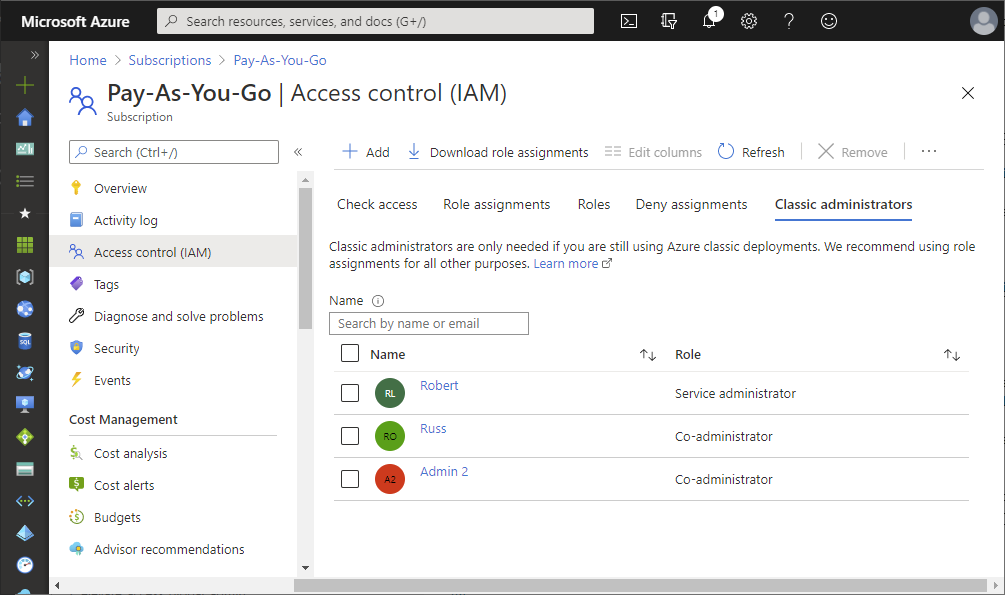This screenshot has height=595, width=1005.
Task: Click the Search by name or email field
Action: coord(428,324)
